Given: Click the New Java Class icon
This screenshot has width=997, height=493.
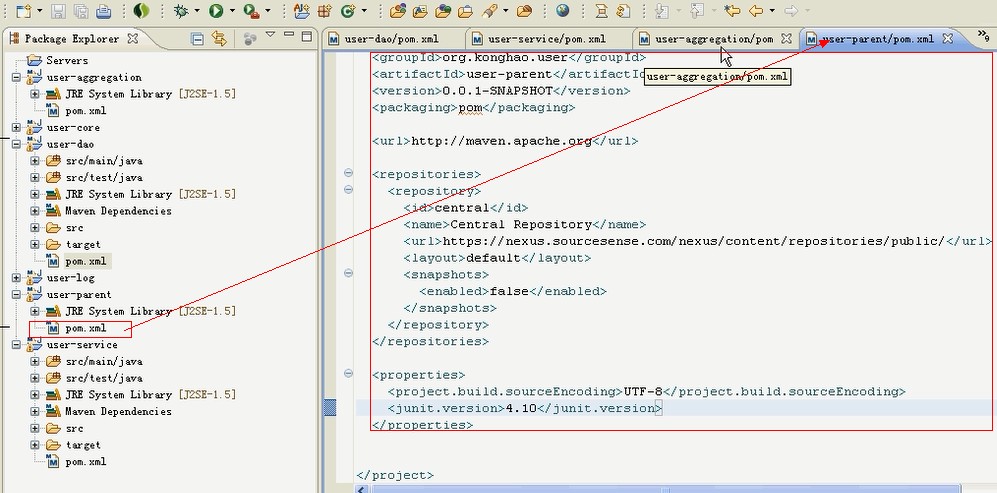Looking at the screenshot, I should [348, 11].
